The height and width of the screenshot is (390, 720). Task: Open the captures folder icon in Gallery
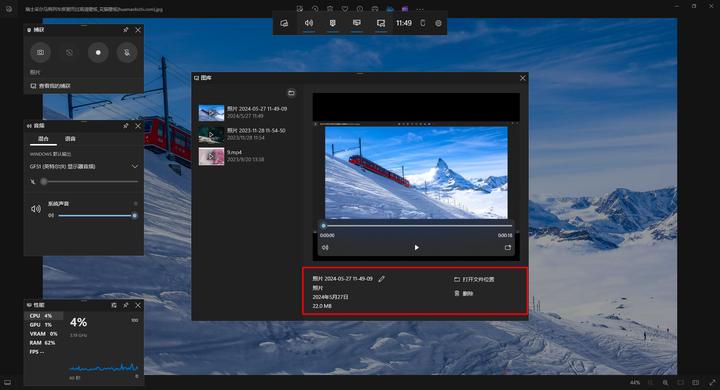coord(291,93)
